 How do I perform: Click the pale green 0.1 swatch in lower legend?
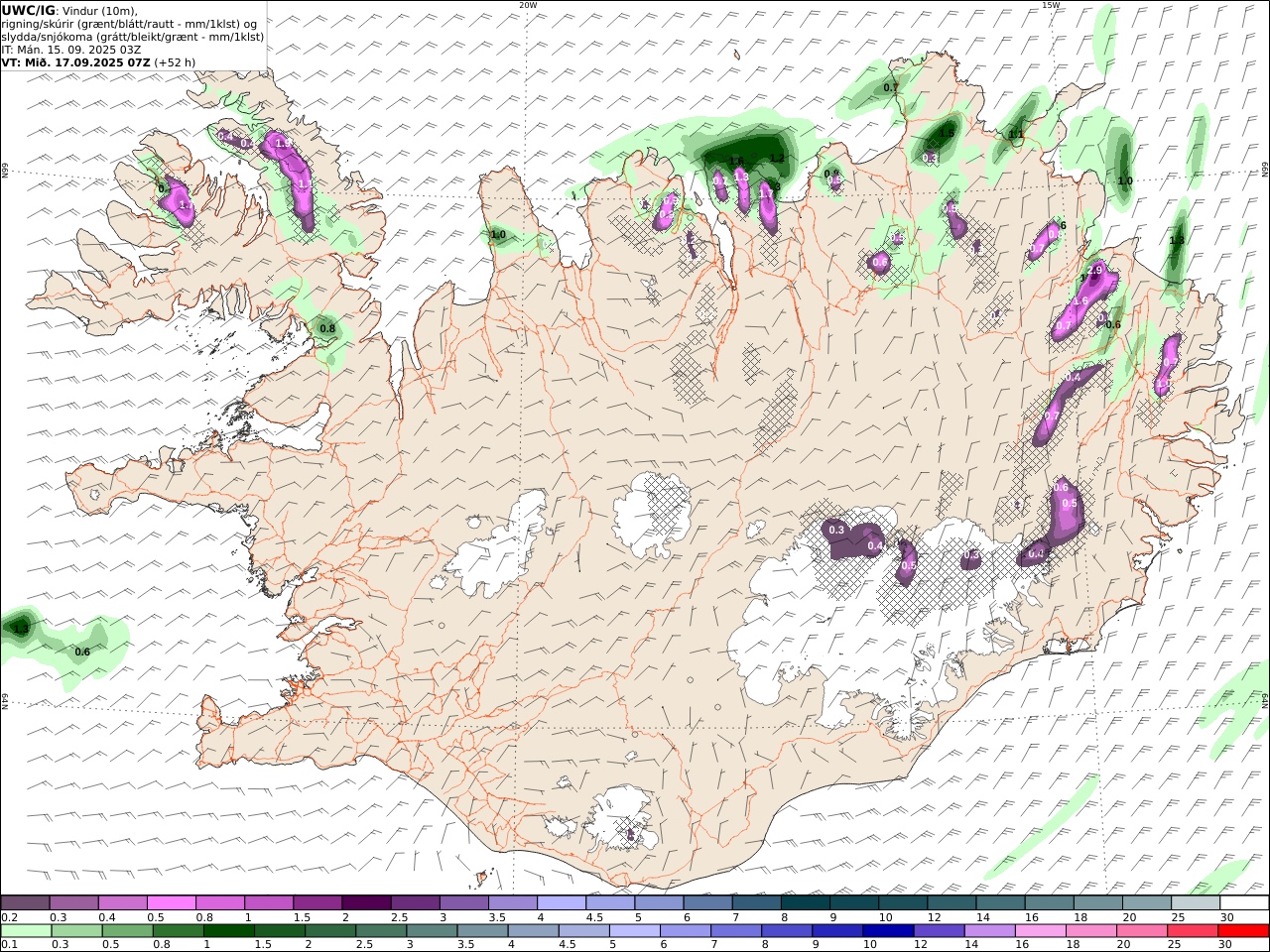coord(26,930)
